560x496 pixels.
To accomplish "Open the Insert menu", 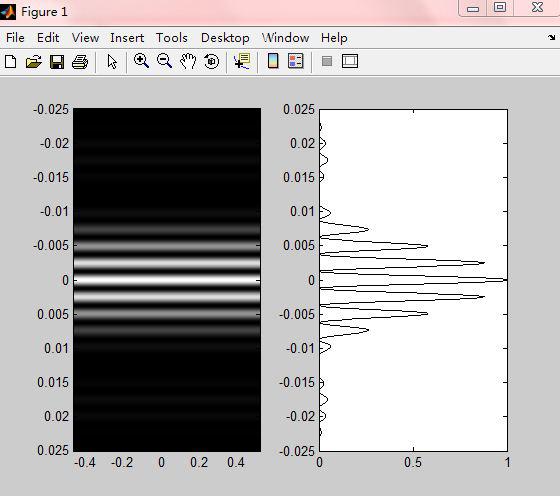I will tap(127, 37).
